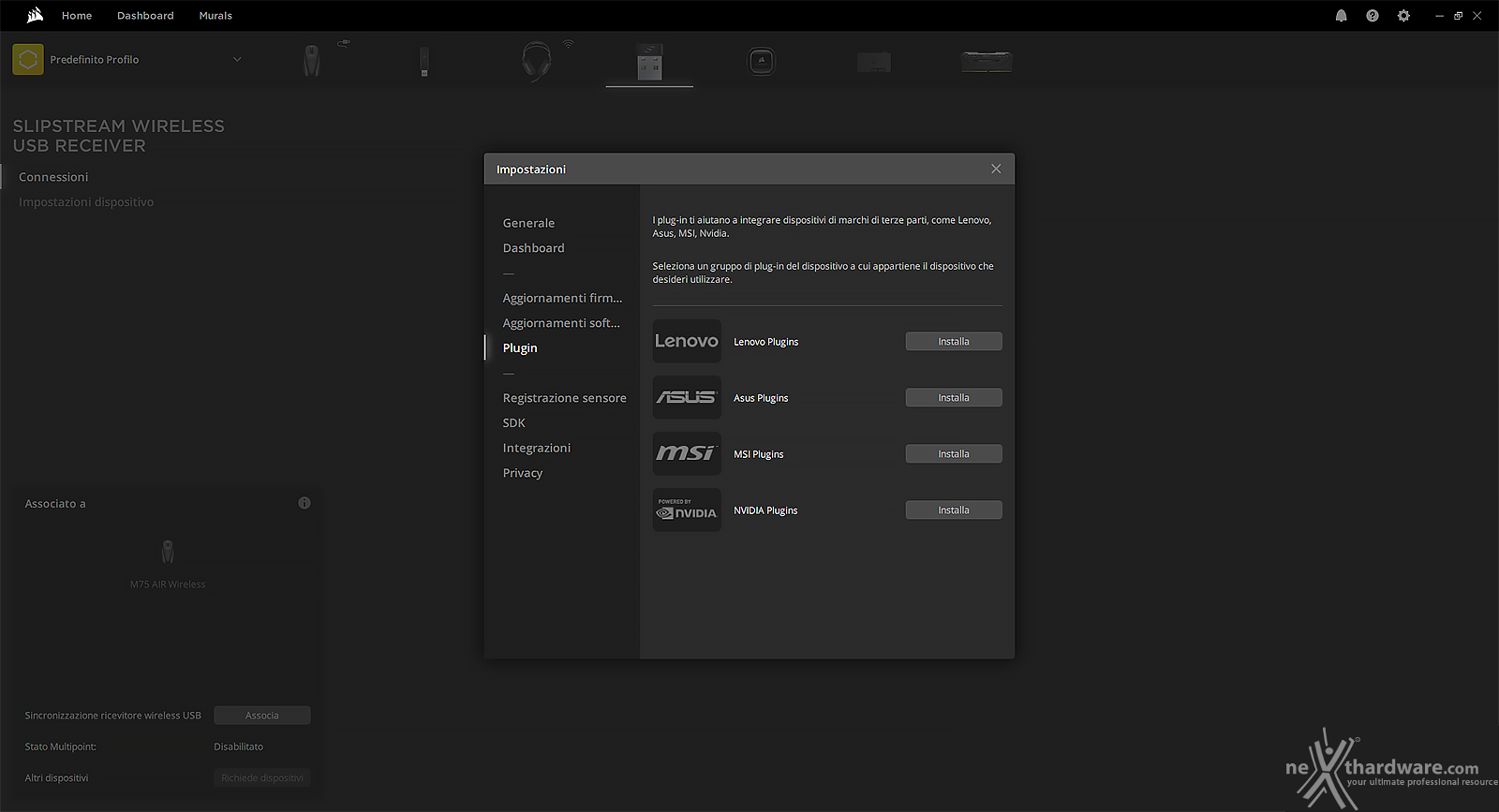1499x812 pixels.
Task: Click the Richiede dispositivi button
Action: (262, 778)
